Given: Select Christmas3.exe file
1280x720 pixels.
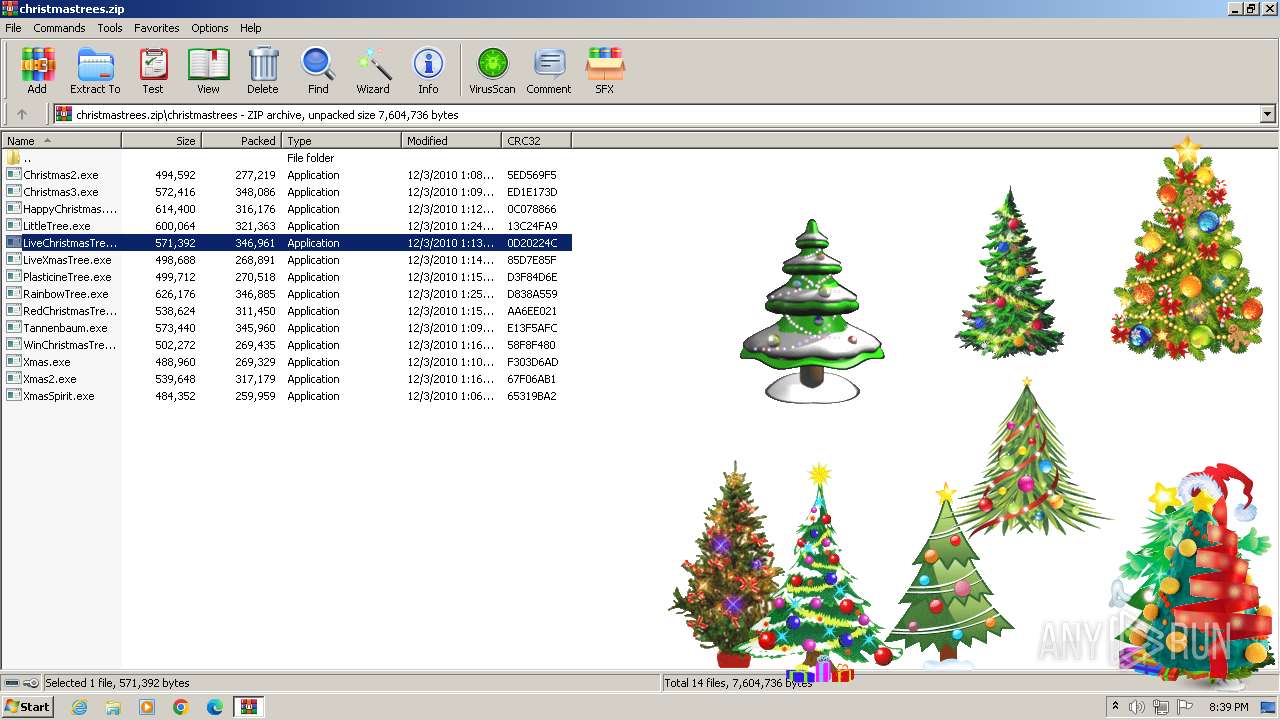Looking at the screenshot, I should coord(286,192).
